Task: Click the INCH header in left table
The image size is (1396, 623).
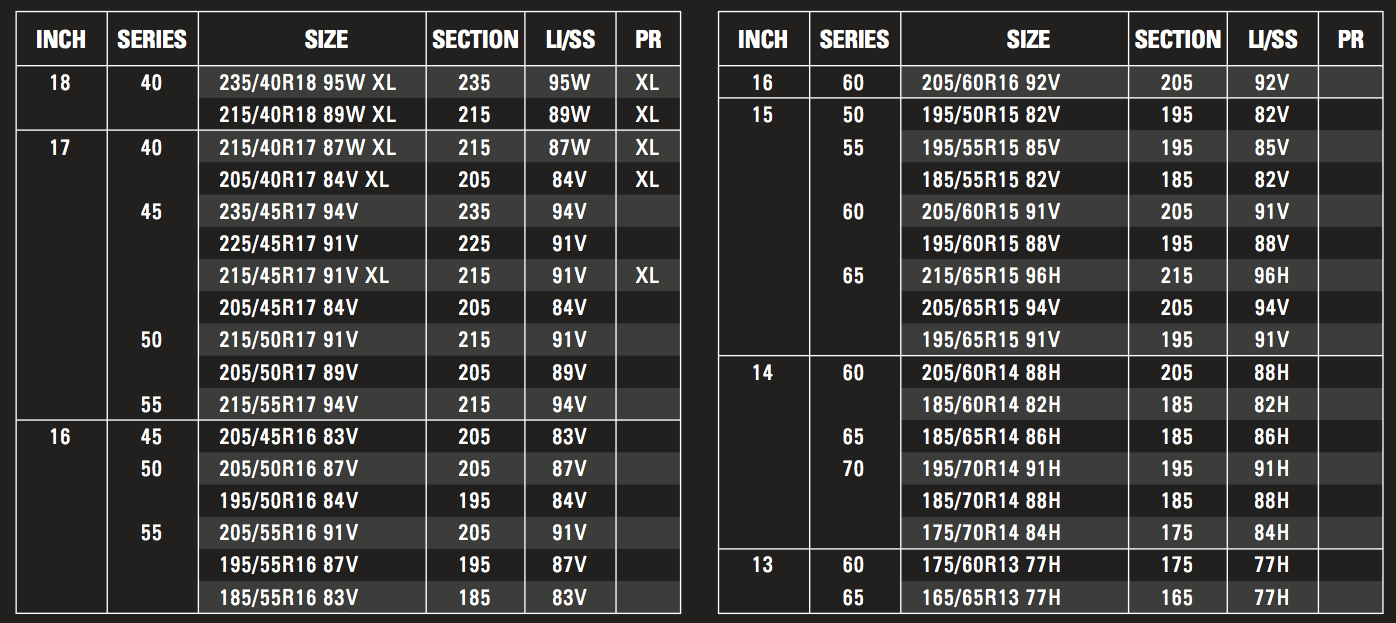Action: point(61,39)
